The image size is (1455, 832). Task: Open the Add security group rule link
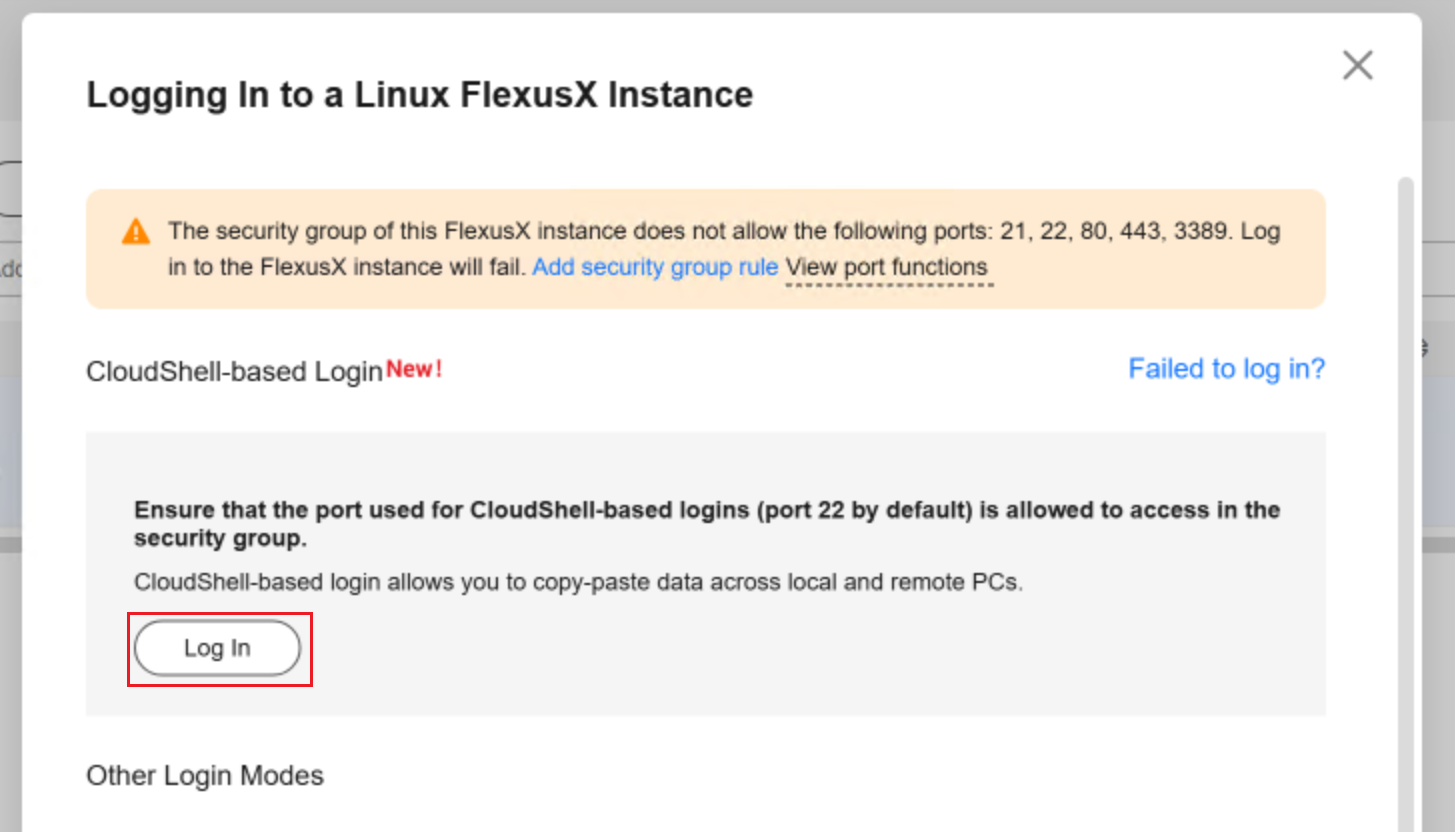(x=655, y=267)
